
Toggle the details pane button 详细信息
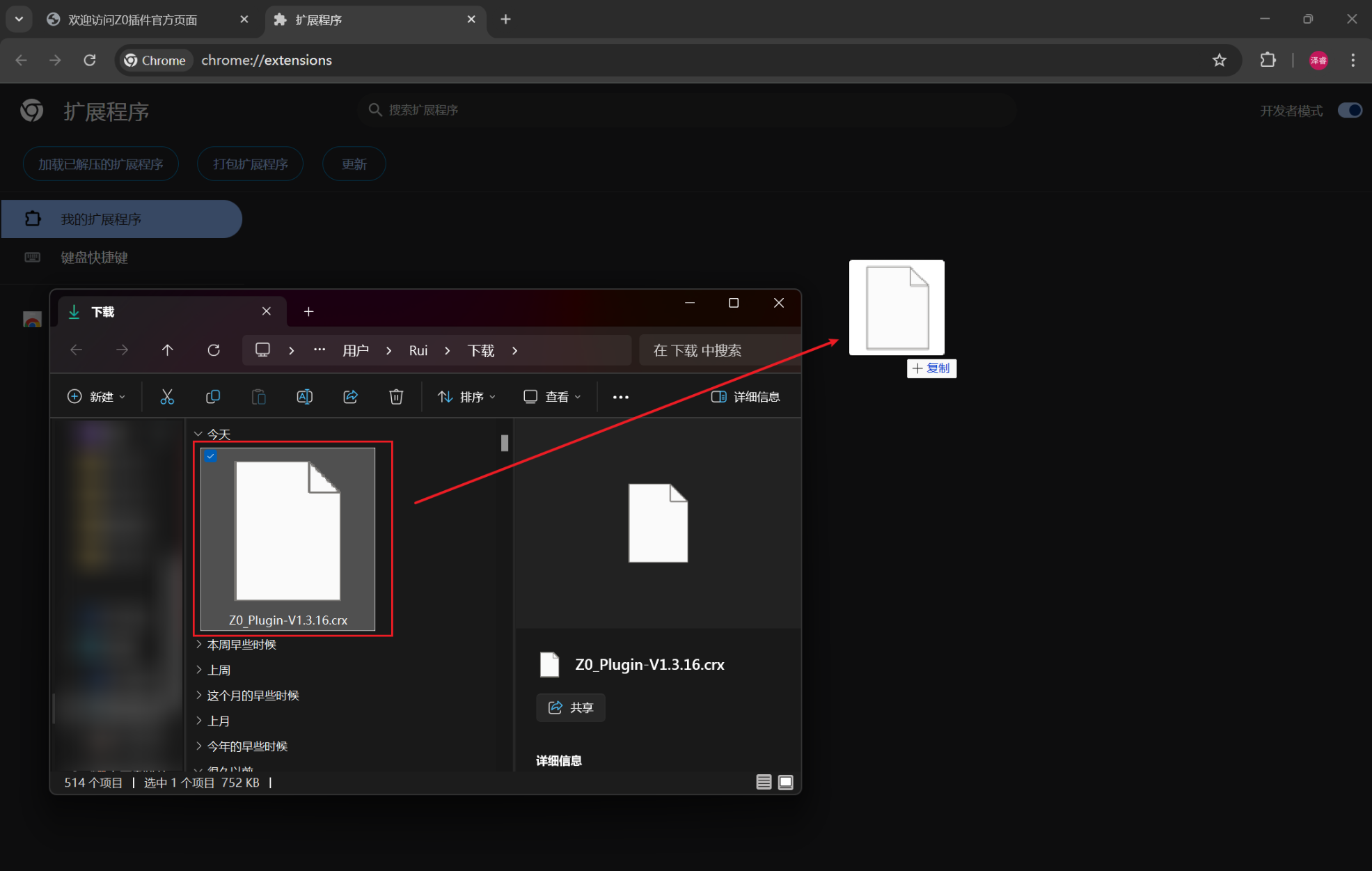point(745,397)
